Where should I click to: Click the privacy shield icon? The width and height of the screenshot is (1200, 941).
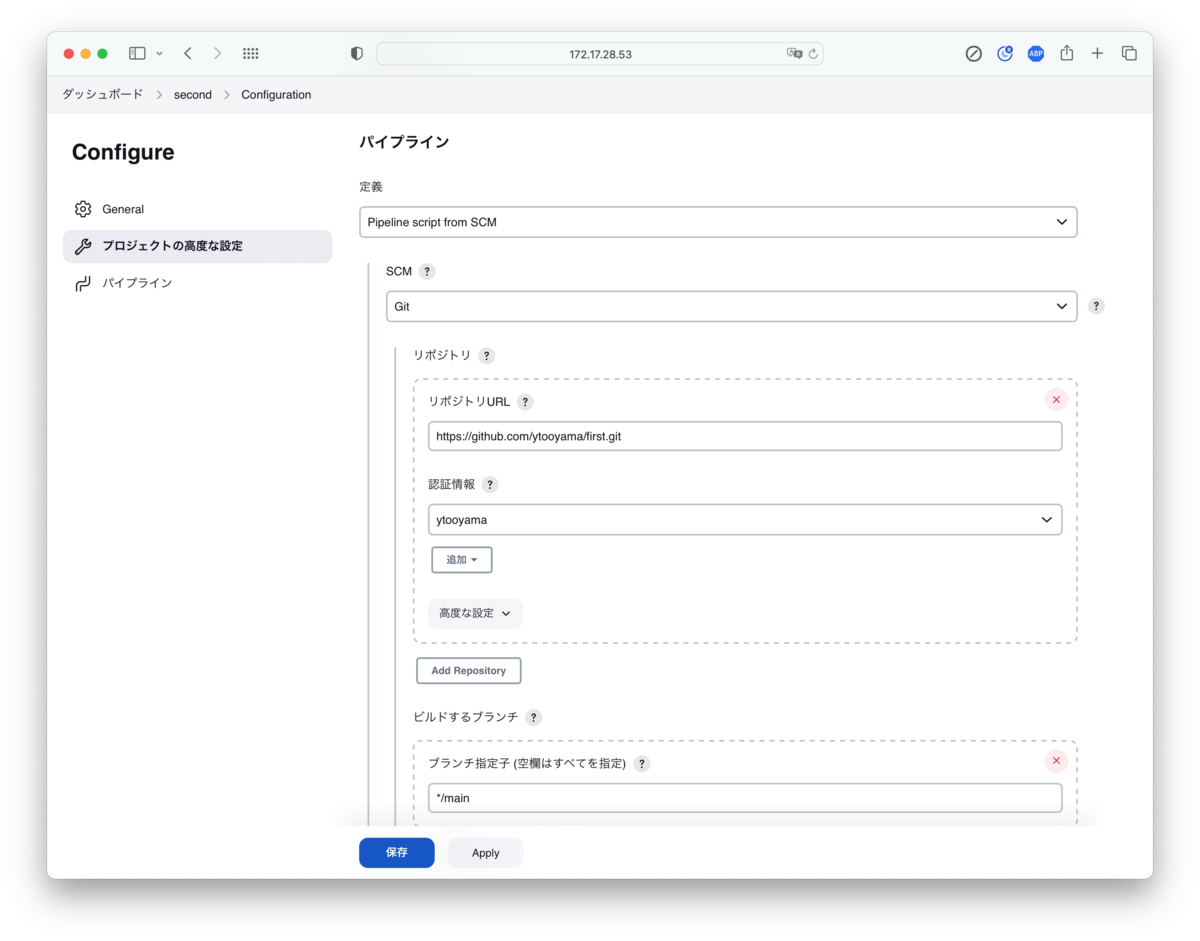coord(357,54)
